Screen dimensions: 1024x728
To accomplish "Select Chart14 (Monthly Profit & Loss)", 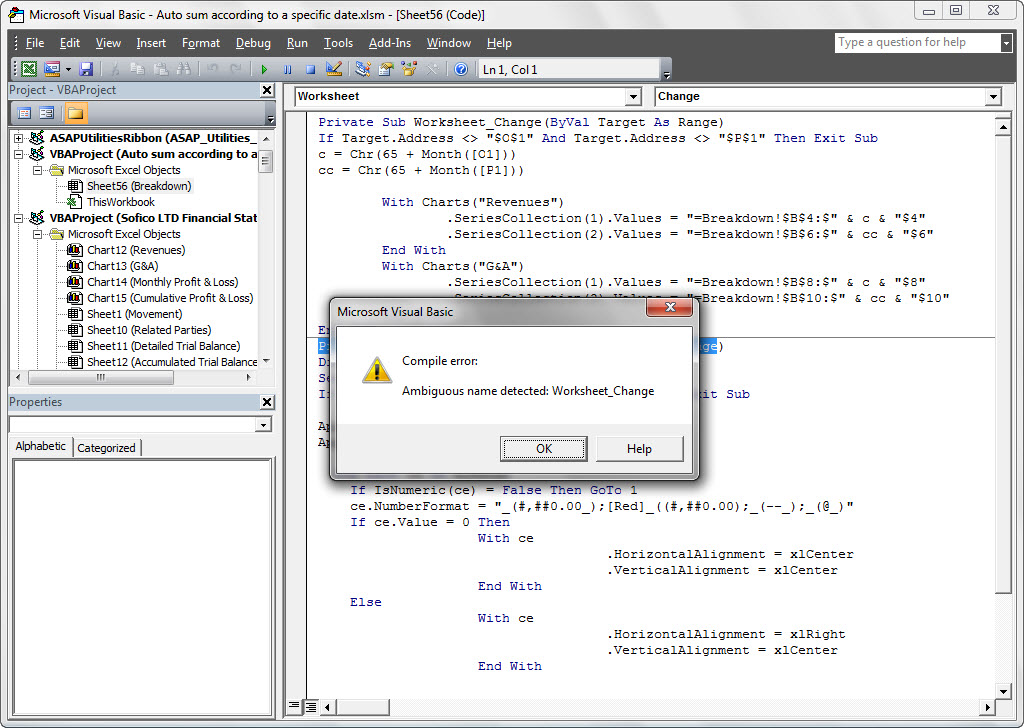I will click(163, 282).
